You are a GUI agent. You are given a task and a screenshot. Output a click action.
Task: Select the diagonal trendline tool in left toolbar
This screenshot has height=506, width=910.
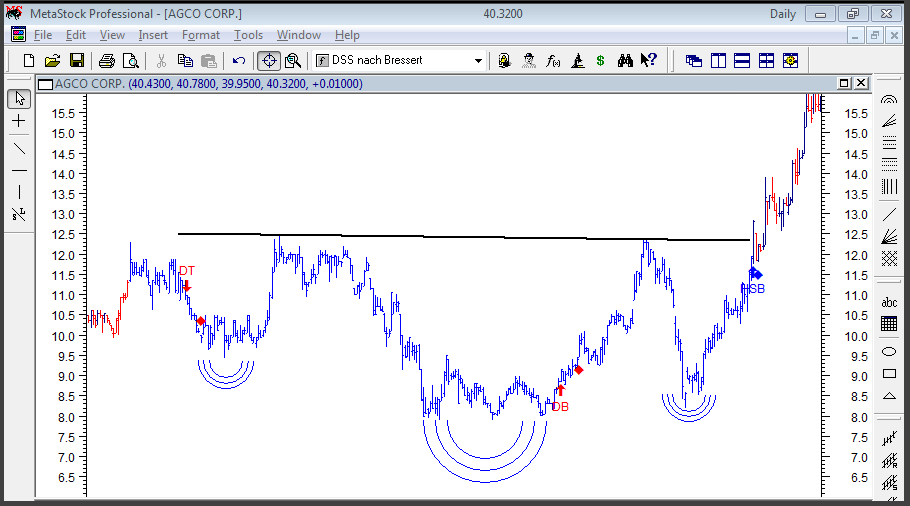[19, 149]
